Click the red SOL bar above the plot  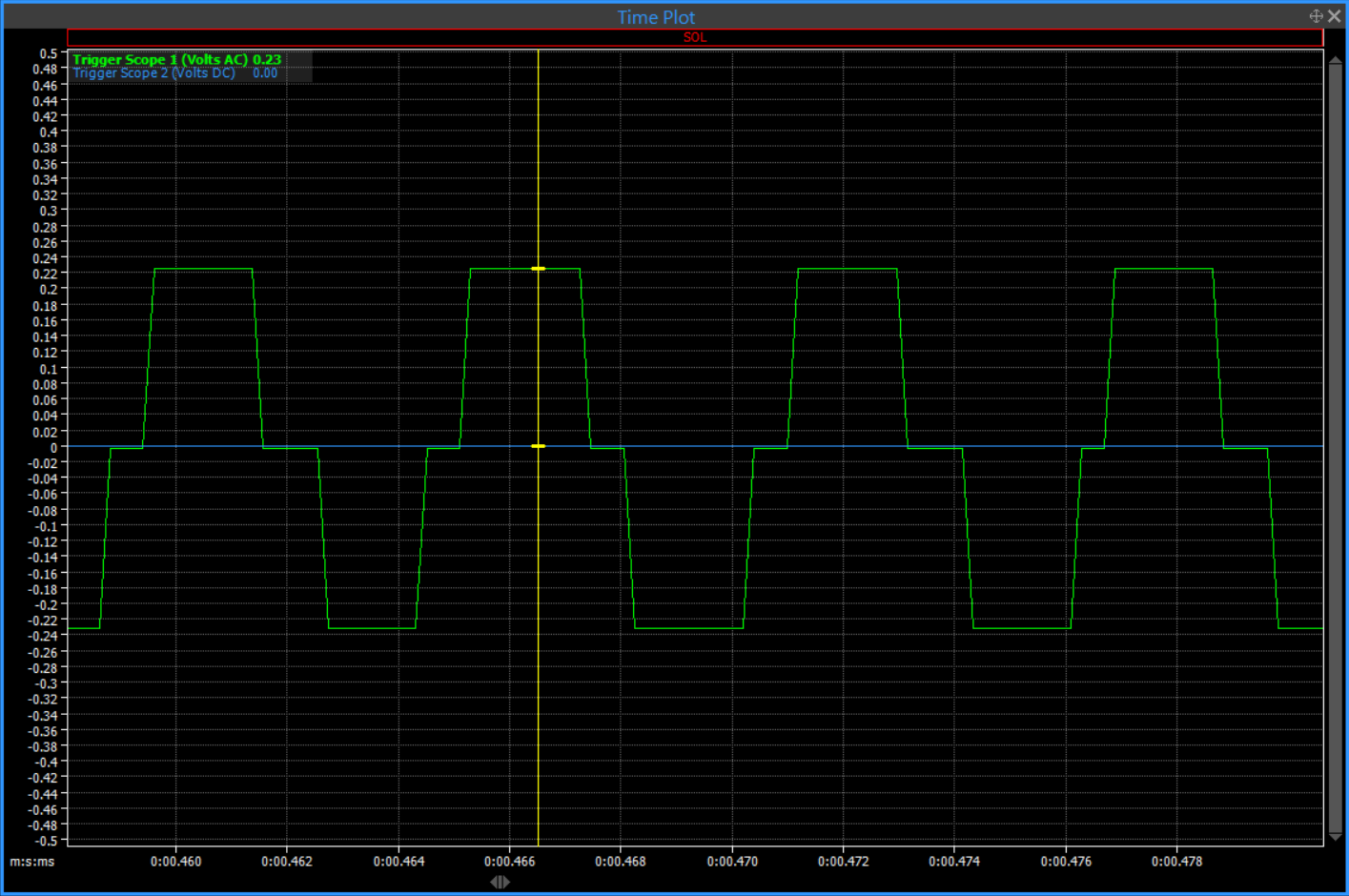tap(695, 37)
